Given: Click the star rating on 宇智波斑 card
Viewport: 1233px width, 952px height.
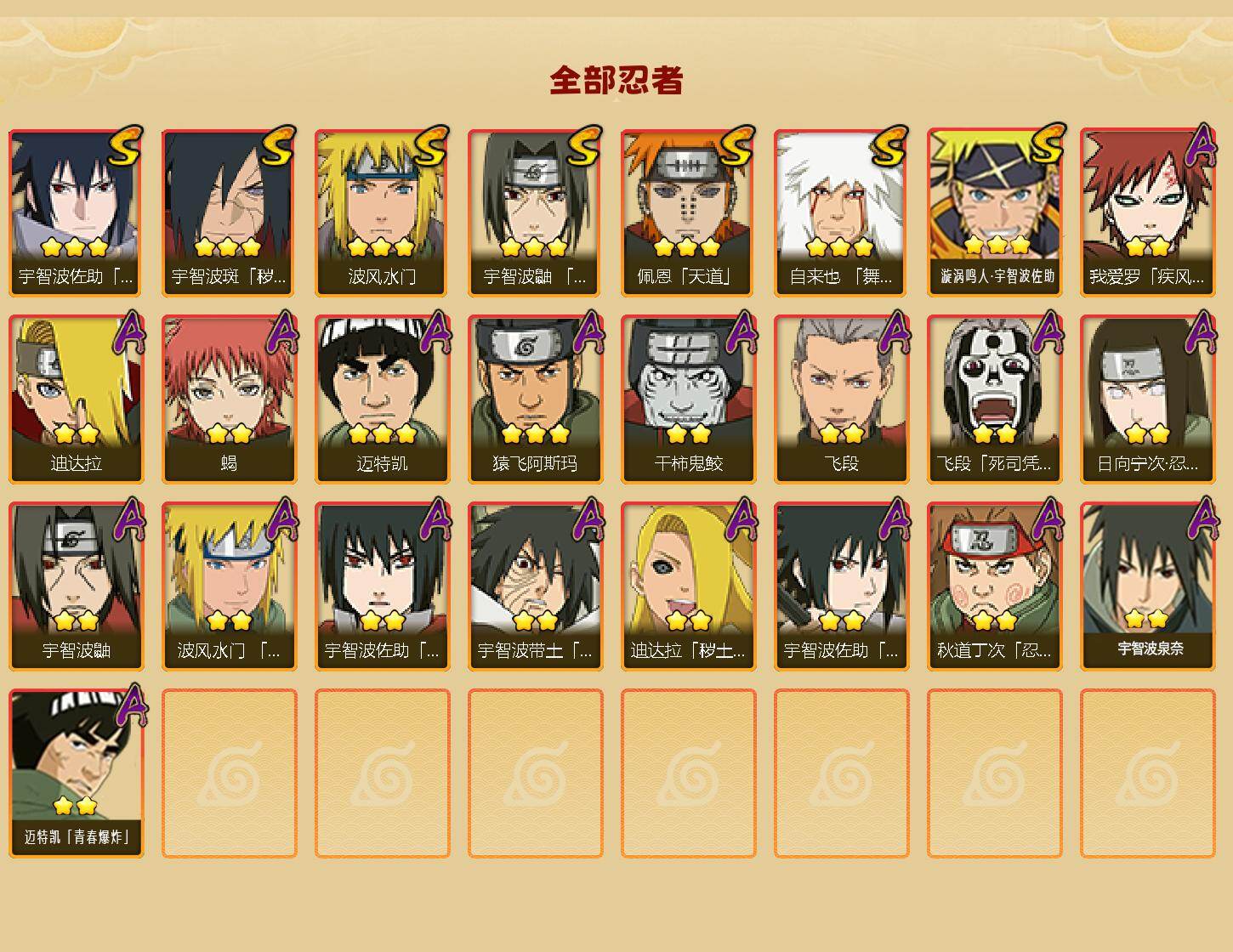Looking at the screenshot, I should click(227, 247).
